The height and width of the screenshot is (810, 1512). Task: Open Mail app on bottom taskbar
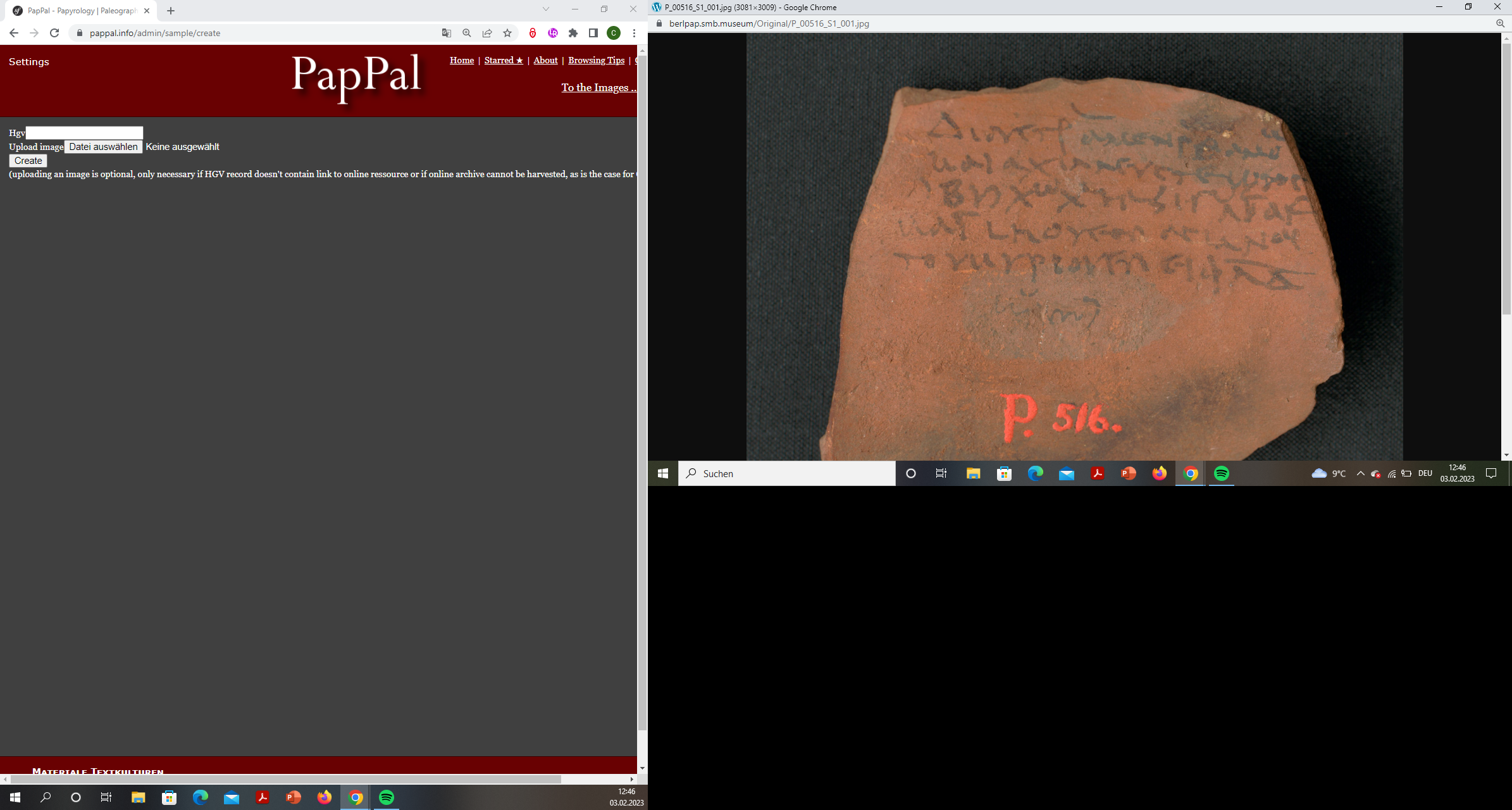[231, 797]
